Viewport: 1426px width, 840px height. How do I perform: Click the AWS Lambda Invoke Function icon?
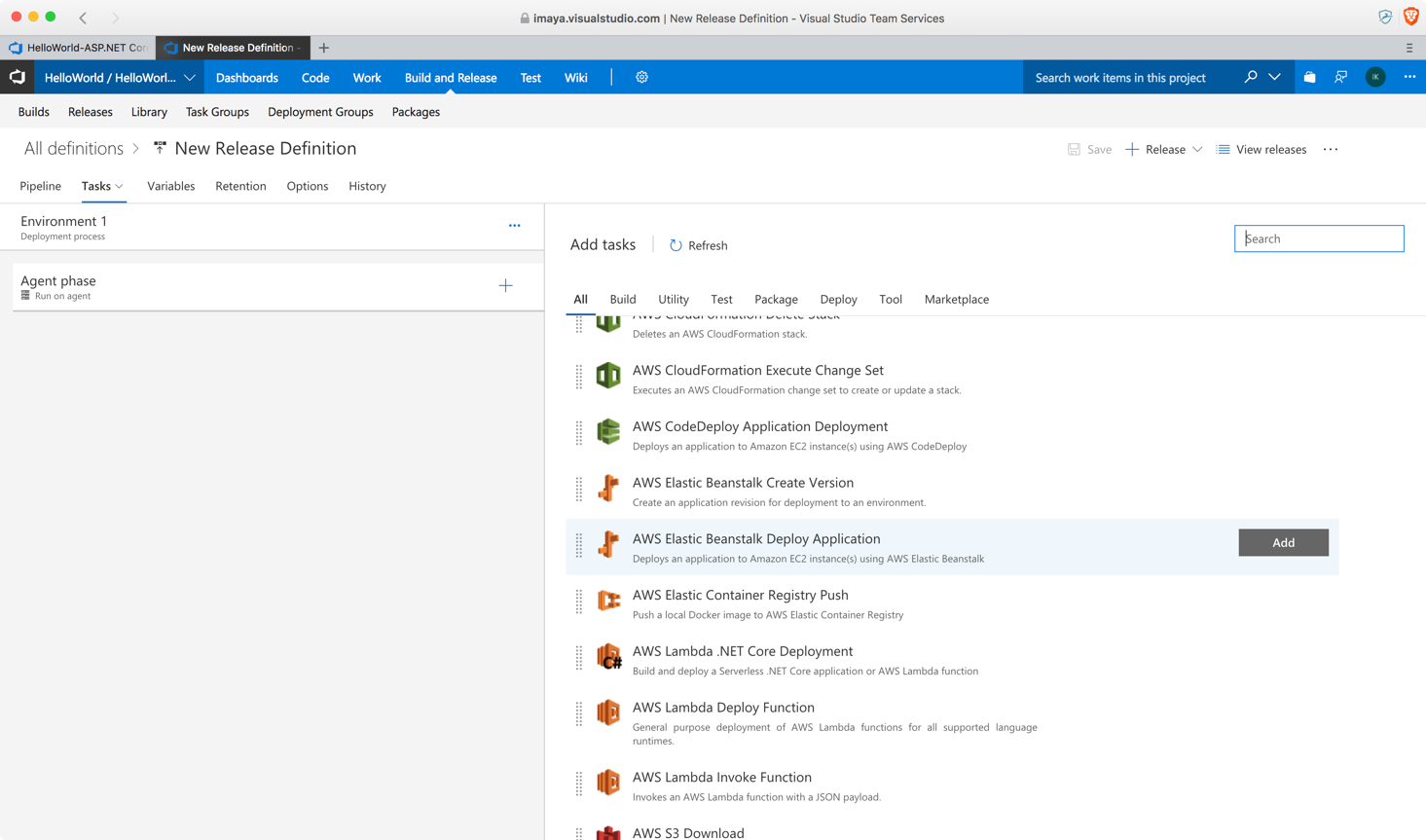click(608, 783)
